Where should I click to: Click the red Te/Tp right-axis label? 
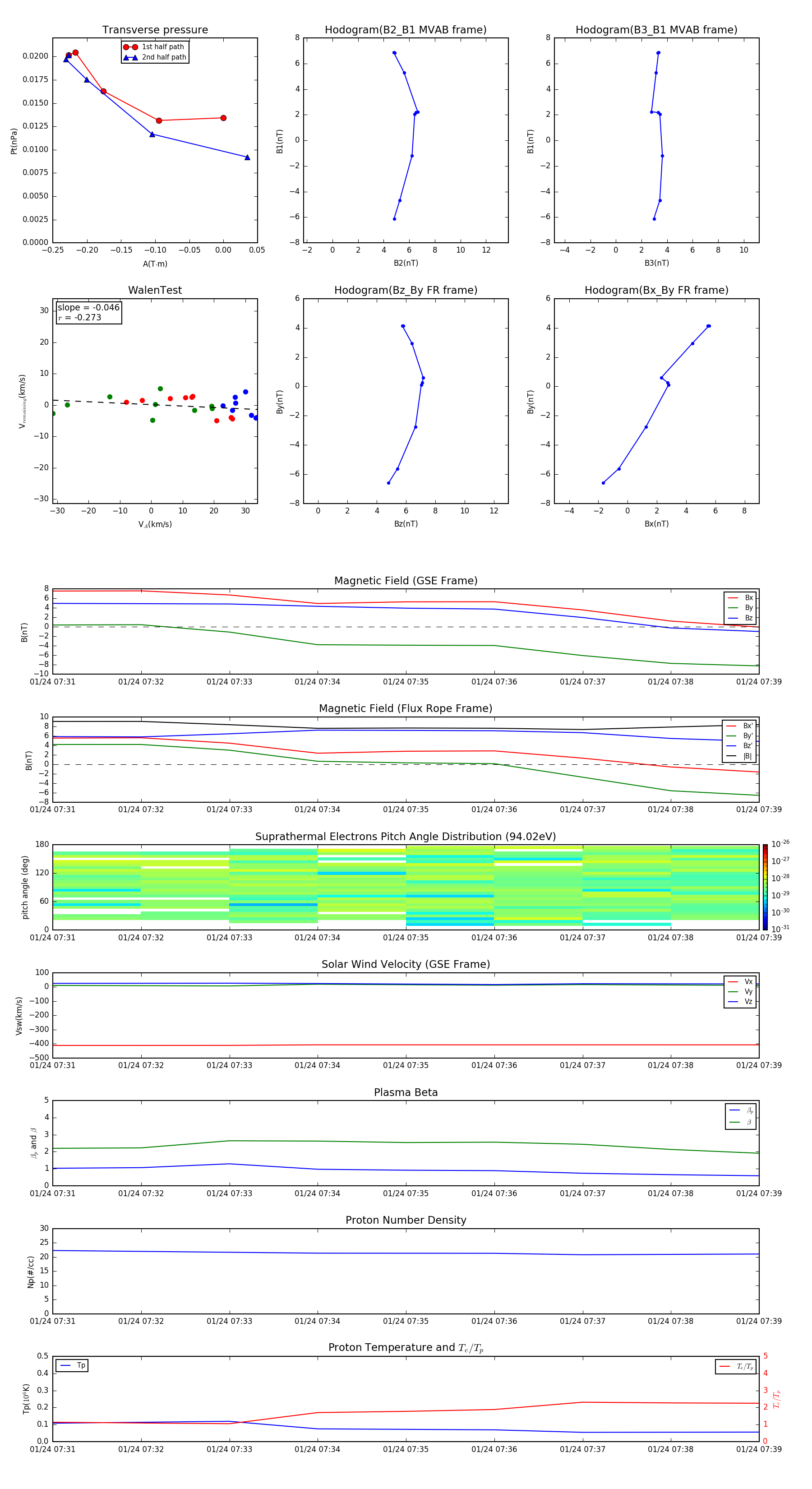[777, 1399]
